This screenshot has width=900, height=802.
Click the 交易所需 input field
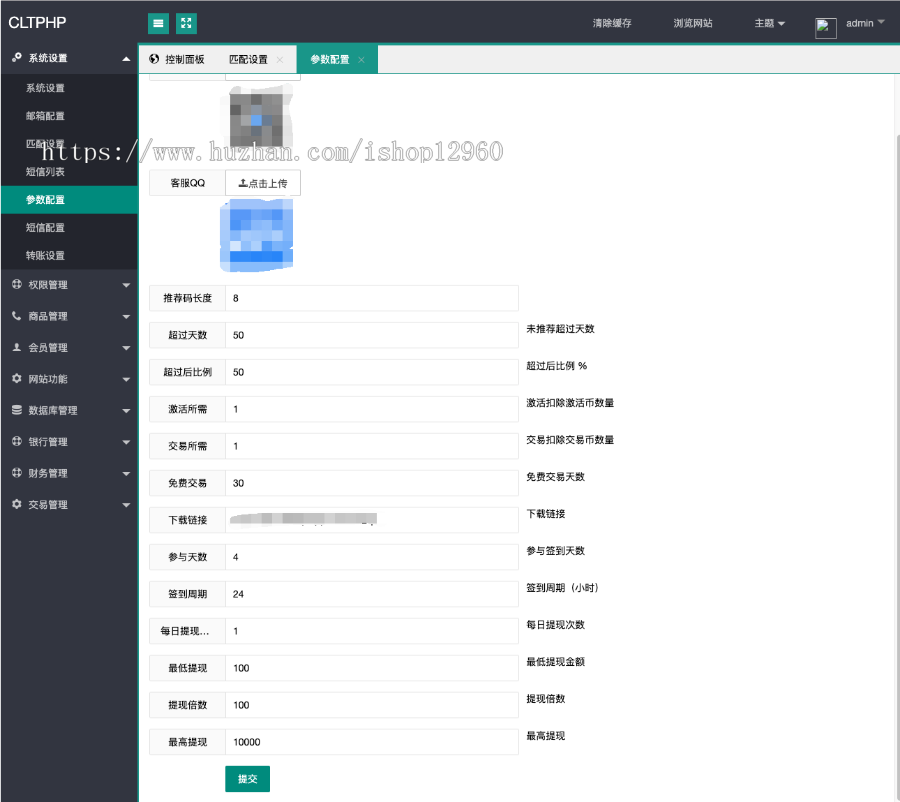click(x=372, y=446)
